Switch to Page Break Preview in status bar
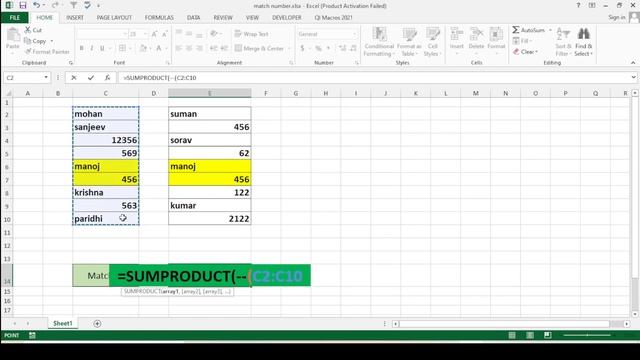This screenshot has height=360, width=640. [548, 336]
